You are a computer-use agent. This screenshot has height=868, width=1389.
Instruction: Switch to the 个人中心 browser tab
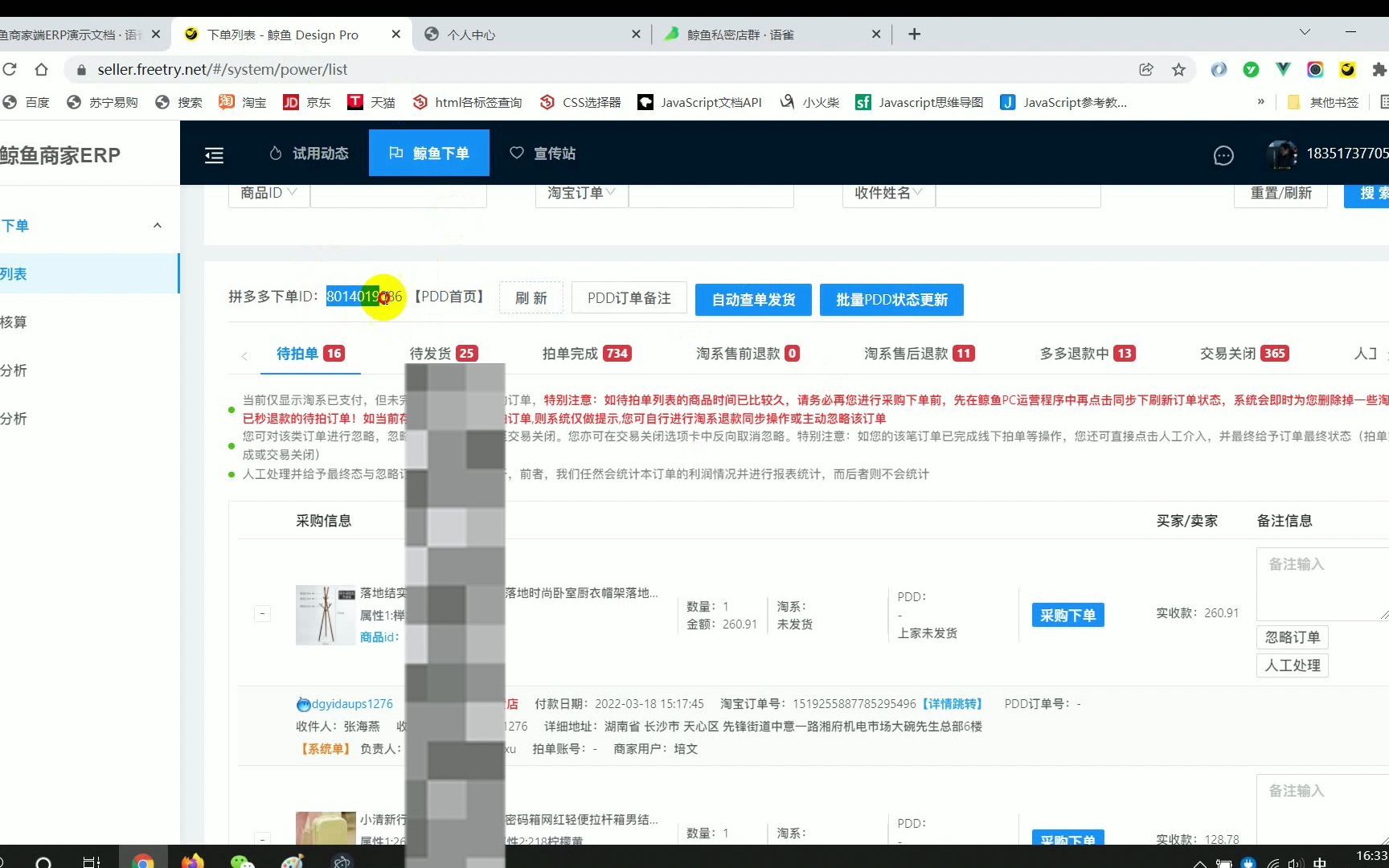pos(533,35)
